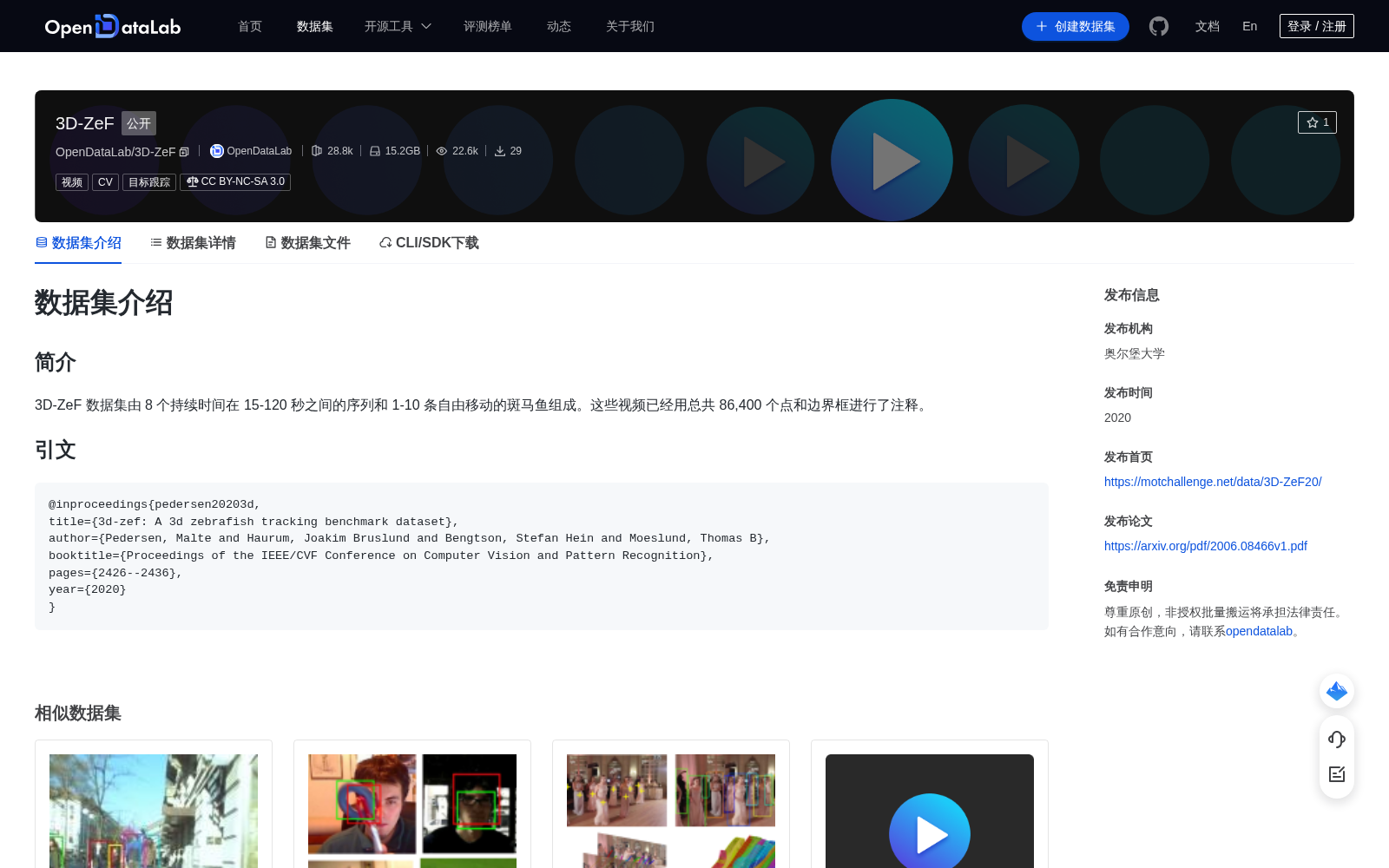
Task: Open the arxiv.org paper PDF link
Action: (1206, 546)
